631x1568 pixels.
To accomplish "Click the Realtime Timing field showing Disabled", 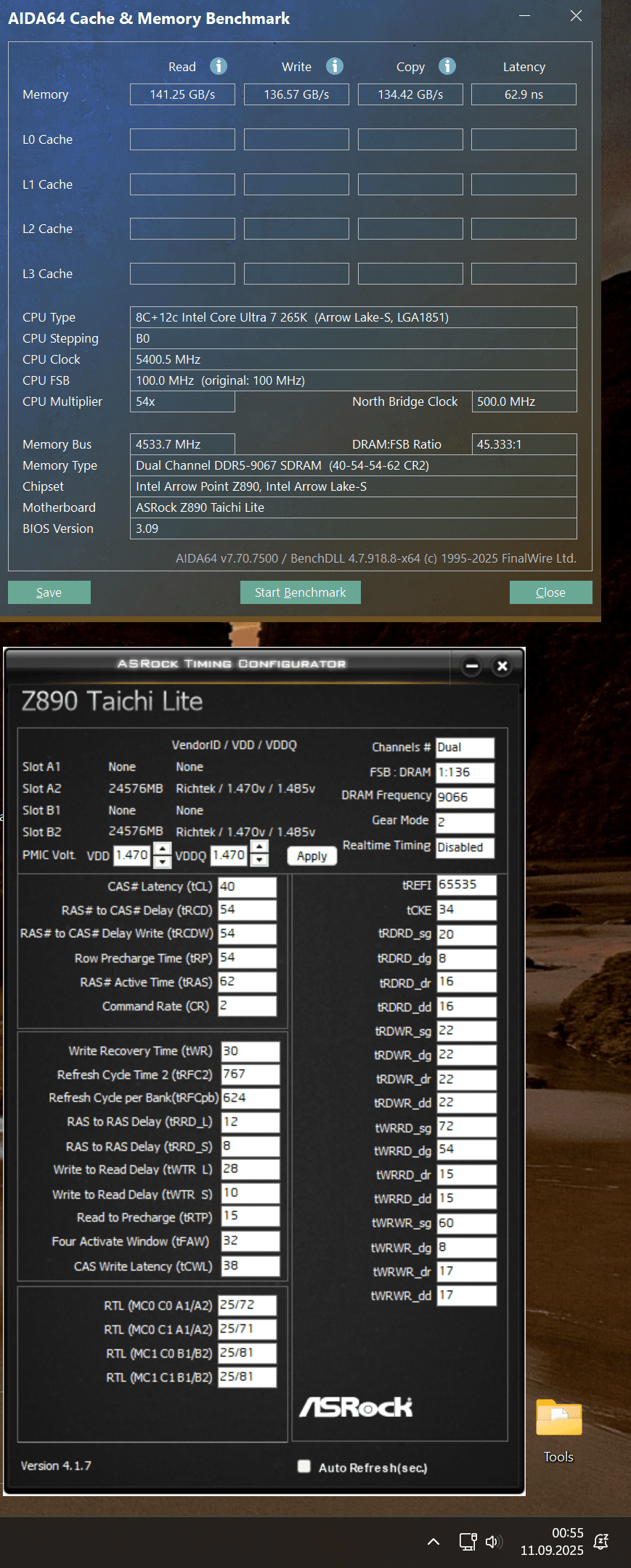I will [x=465, y=847].
